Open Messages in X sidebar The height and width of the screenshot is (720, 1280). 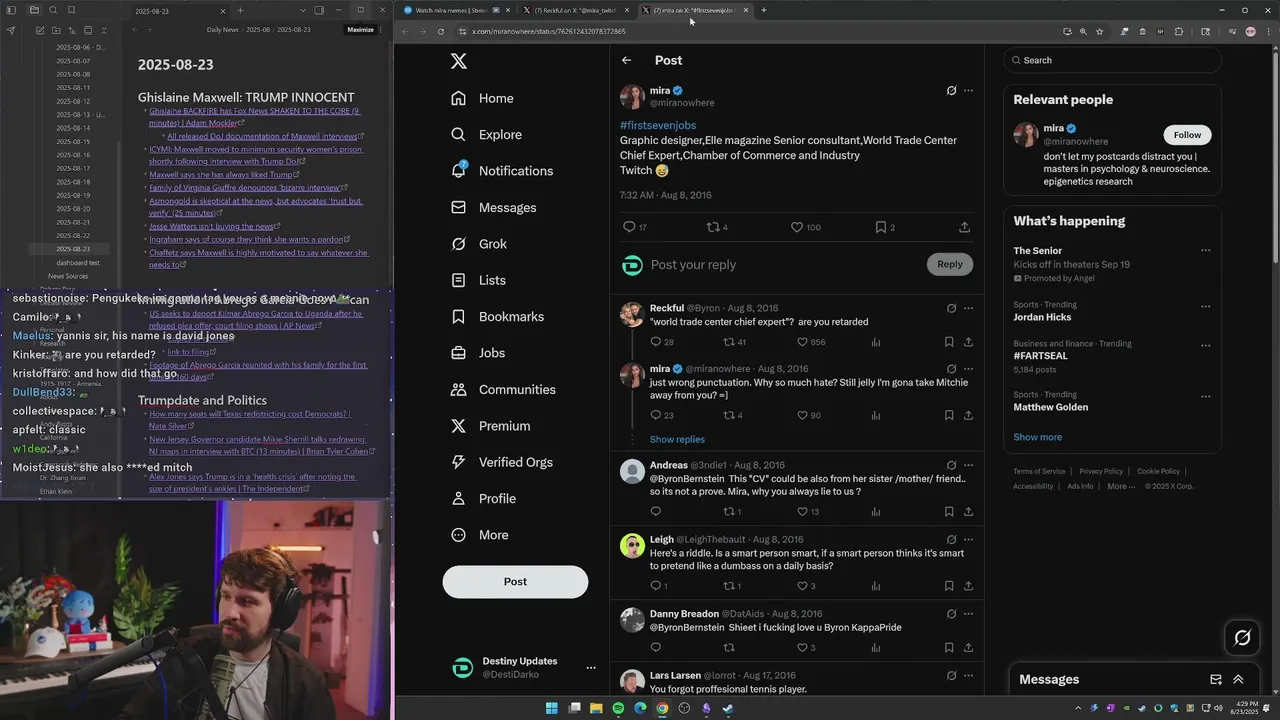493,207
